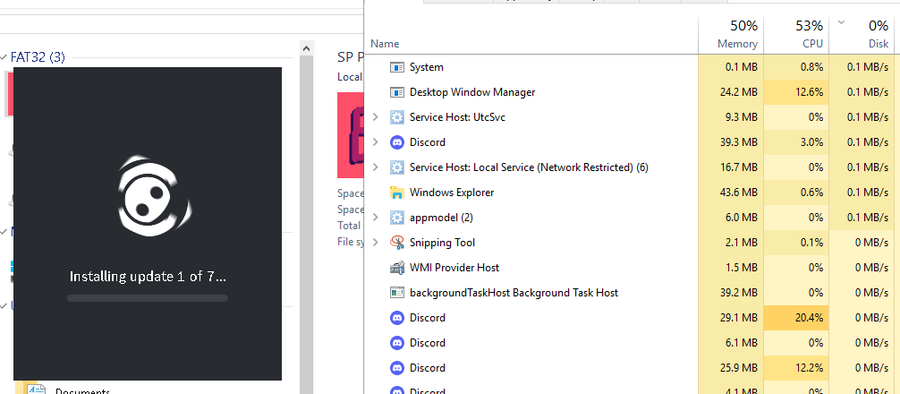900x394 pixels.
Task: Click the 0.6% CPU cell
Action: tap(796, 192)
